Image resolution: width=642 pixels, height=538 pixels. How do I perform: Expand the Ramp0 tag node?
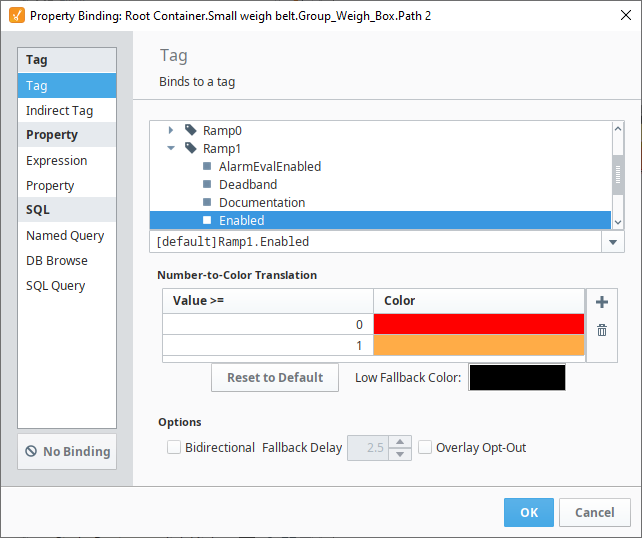tap(171, 130)
